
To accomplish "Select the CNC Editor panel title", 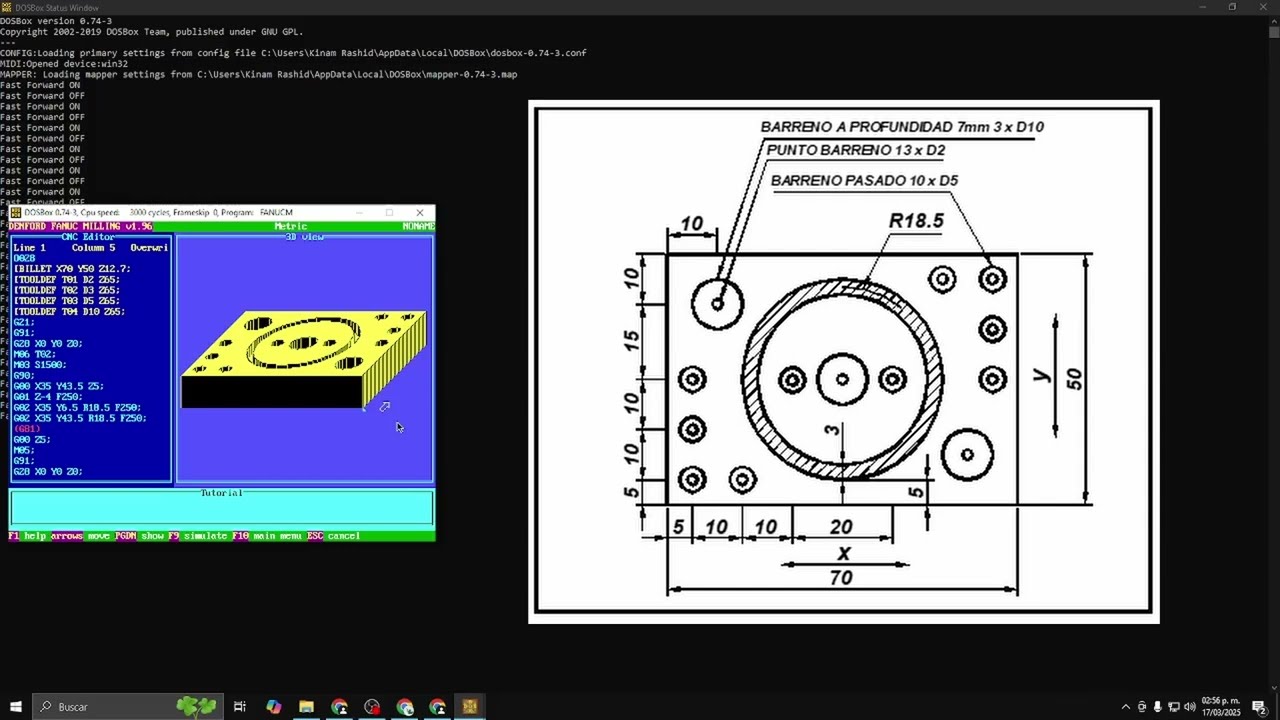I will (88, 237).
